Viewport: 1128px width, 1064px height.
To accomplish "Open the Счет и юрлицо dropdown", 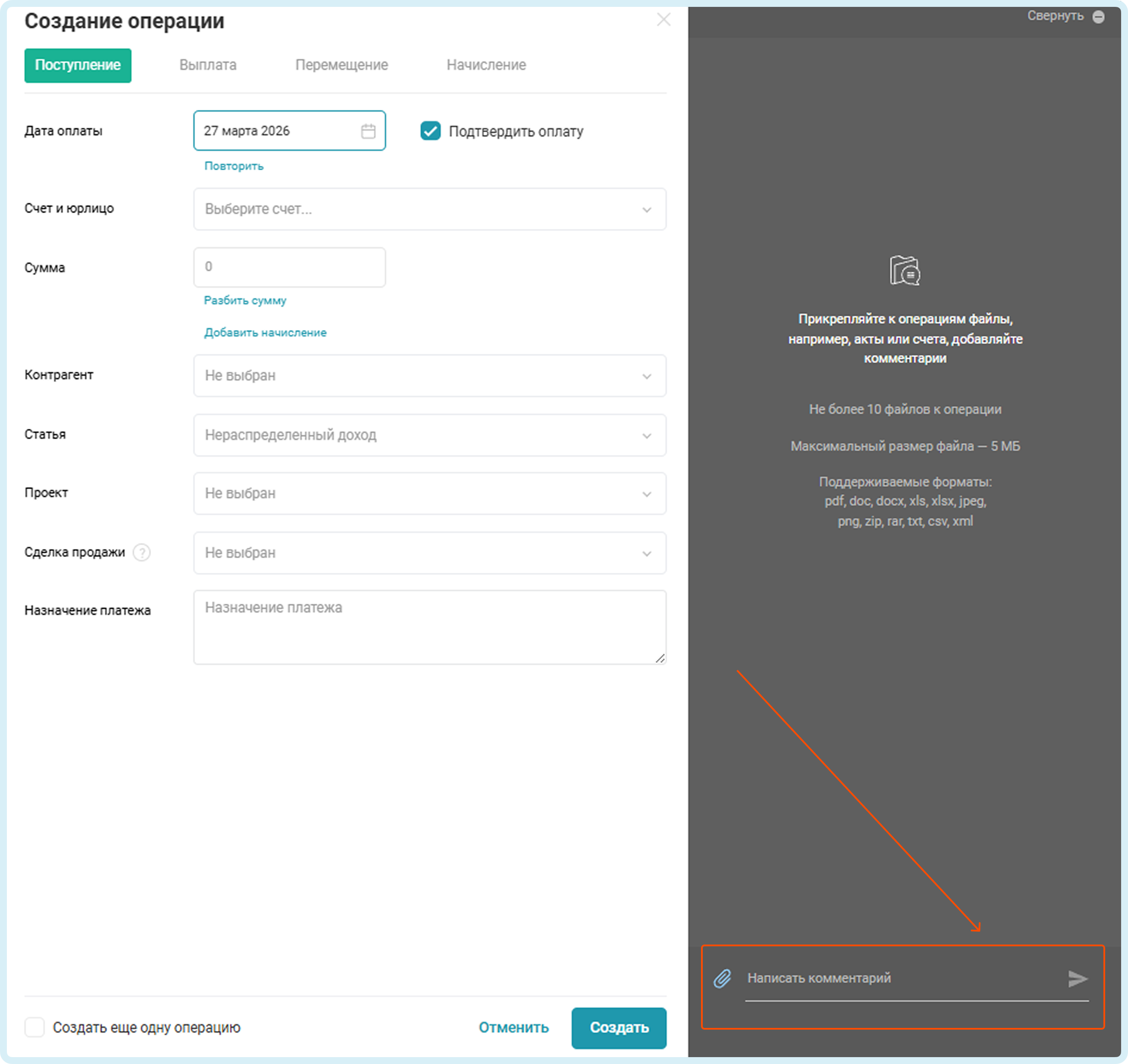I will pyautogui.click(x=430, y=209).
